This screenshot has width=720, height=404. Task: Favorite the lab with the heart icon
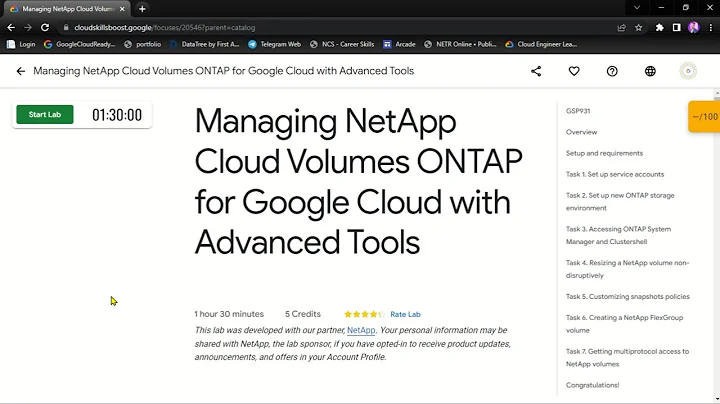(x=574, y=71)
